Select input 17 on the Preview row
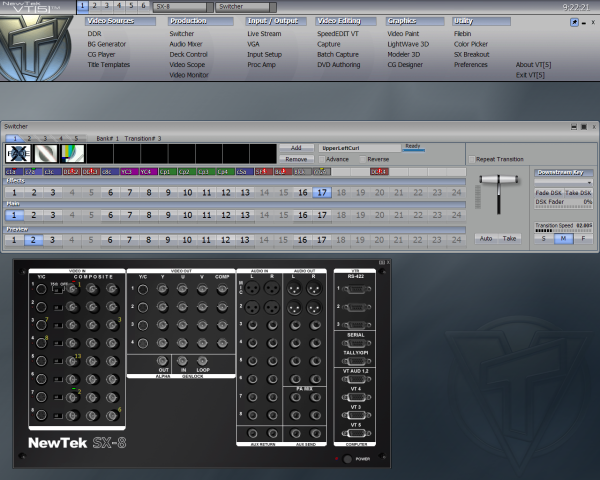 click(x=321, y=240)
